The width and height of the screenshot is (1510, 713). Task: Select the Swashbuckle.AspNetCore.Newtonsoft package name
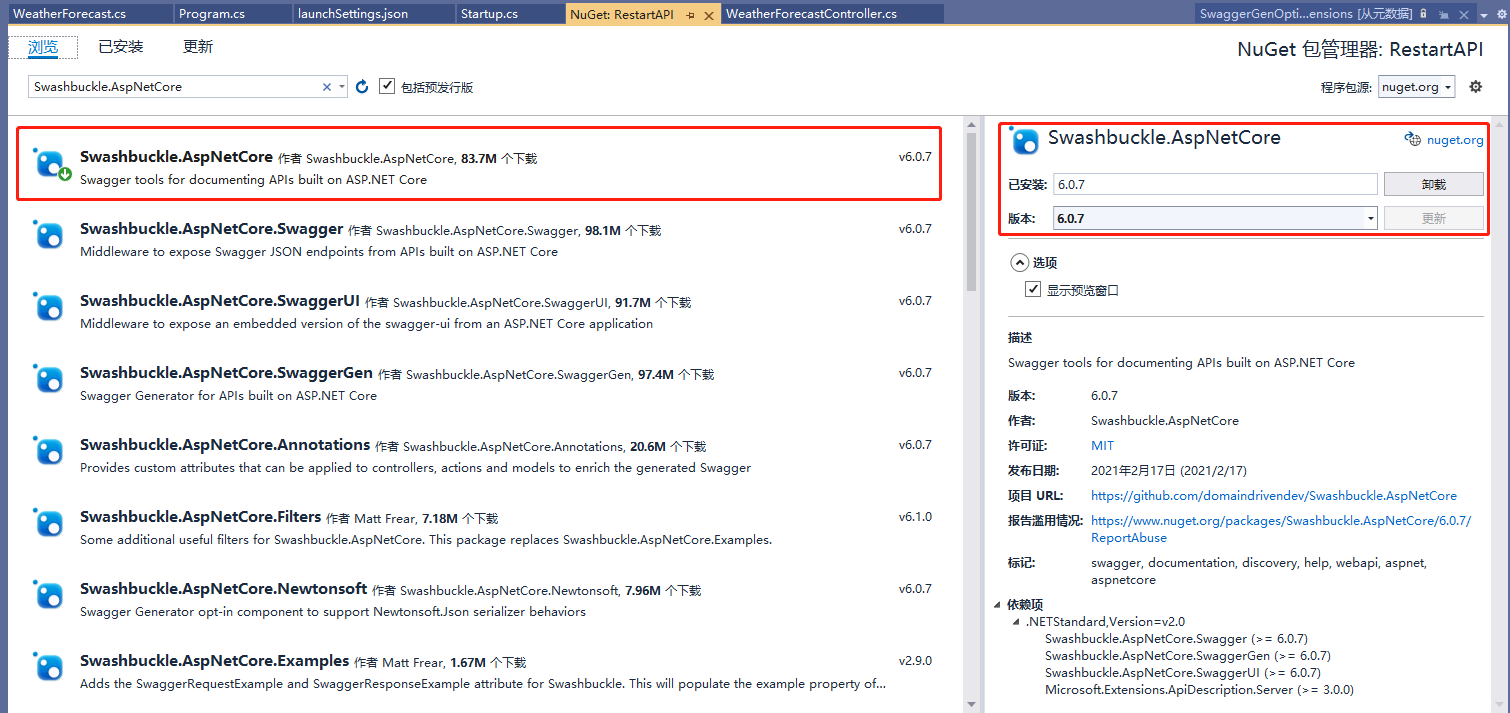point(224,589)
